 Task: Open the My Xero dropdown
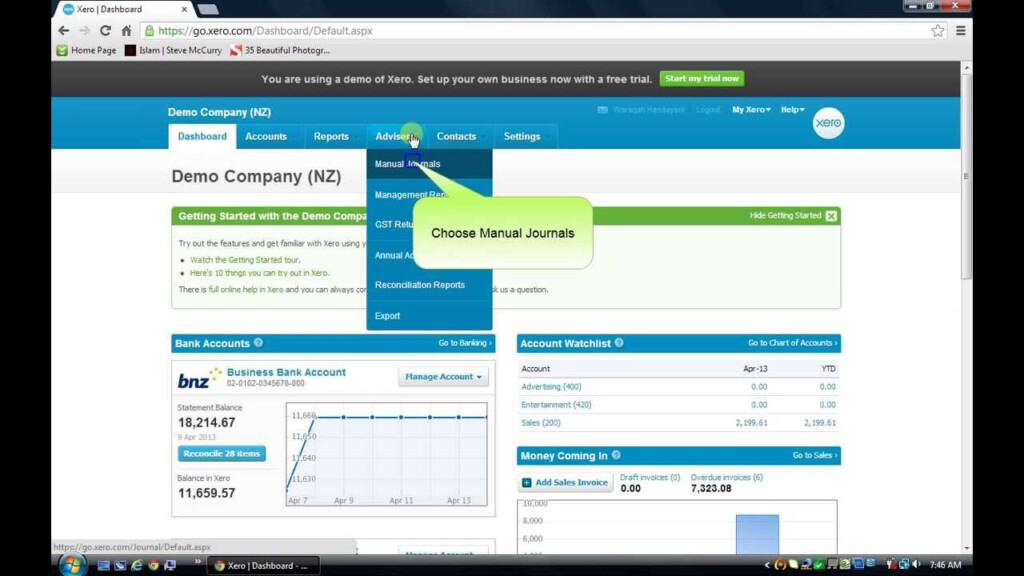[751, 110]
